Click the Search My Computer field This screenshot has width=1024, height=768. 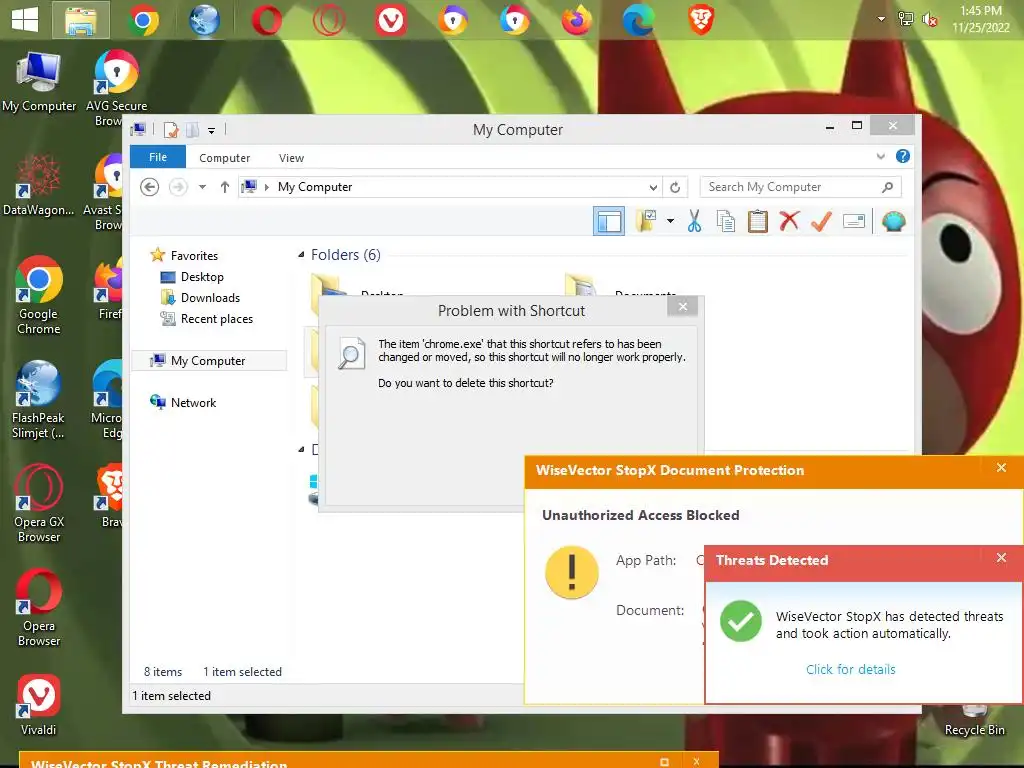click(x=801, y=187)
